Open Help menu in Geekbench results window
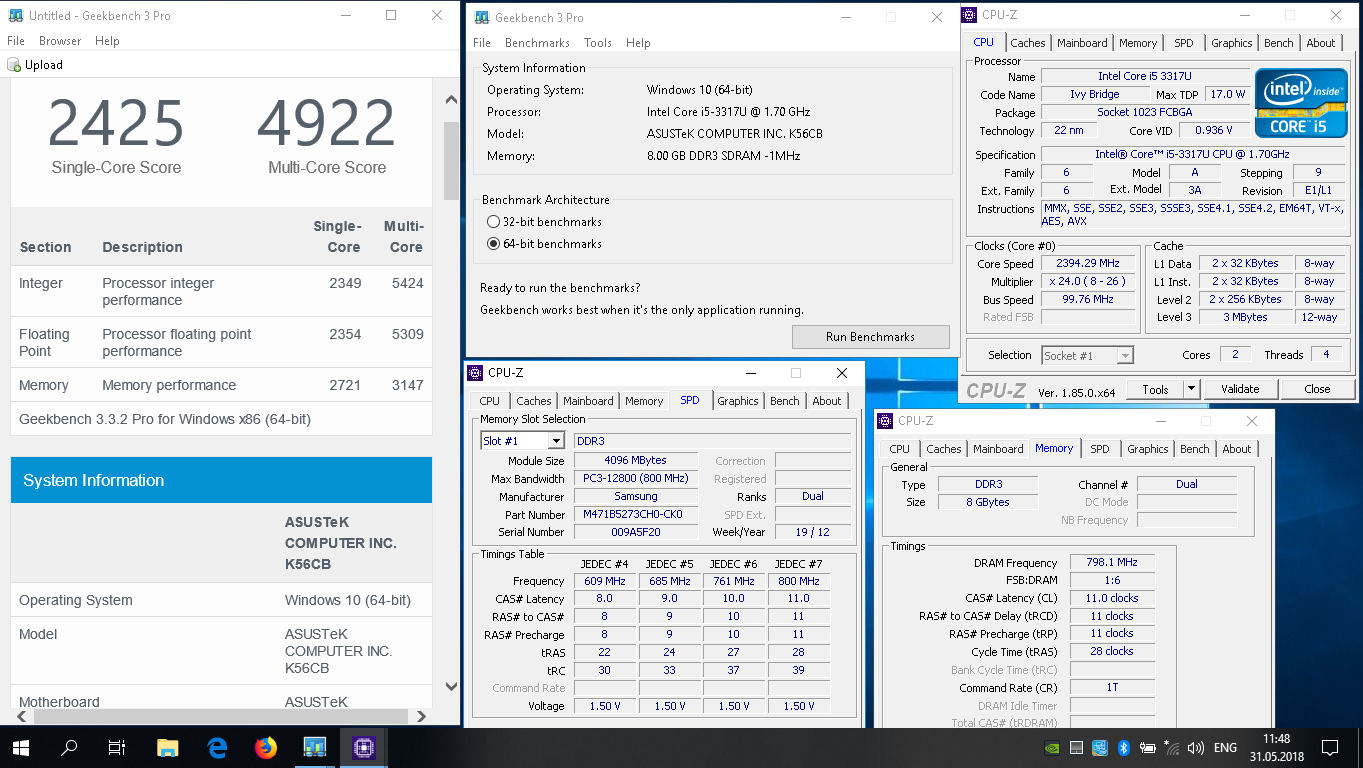This screenshot has width=1363, height=768. click(x=107, y=41)
